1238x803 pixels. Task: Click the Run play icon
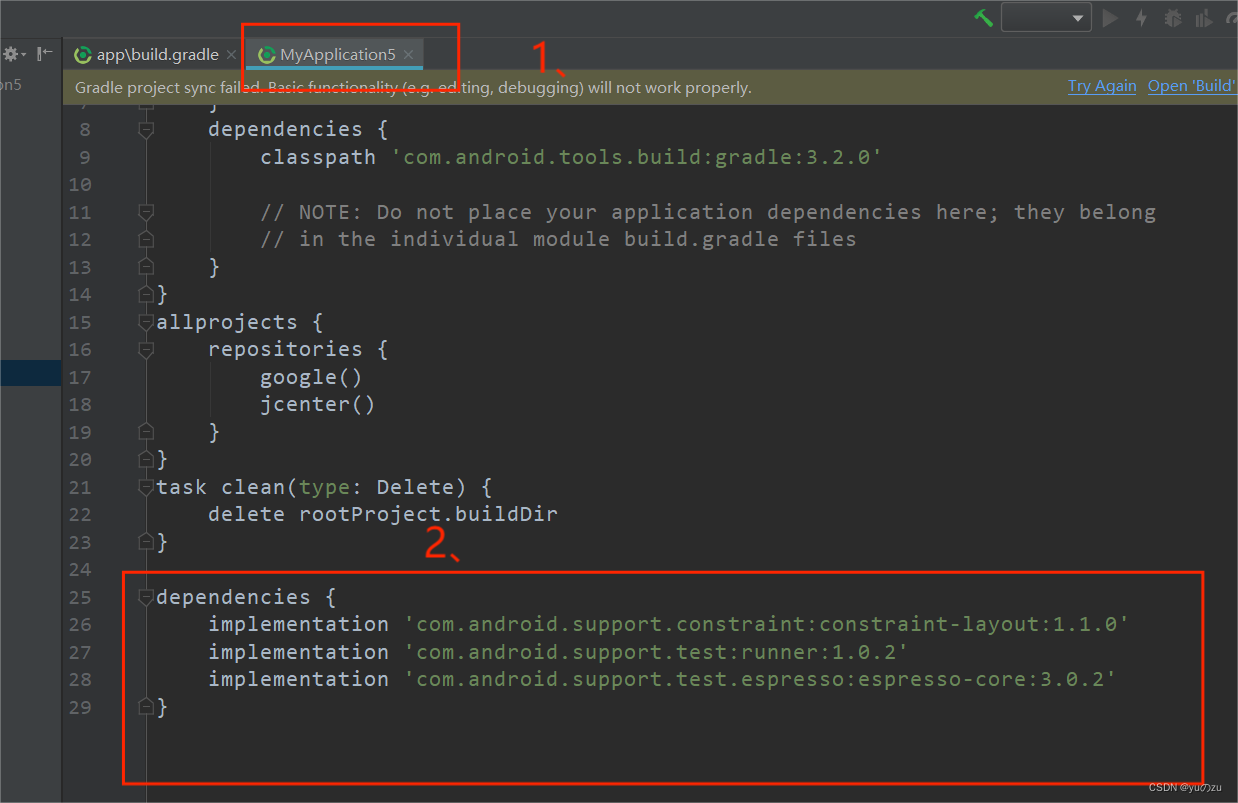(1110, 17)
